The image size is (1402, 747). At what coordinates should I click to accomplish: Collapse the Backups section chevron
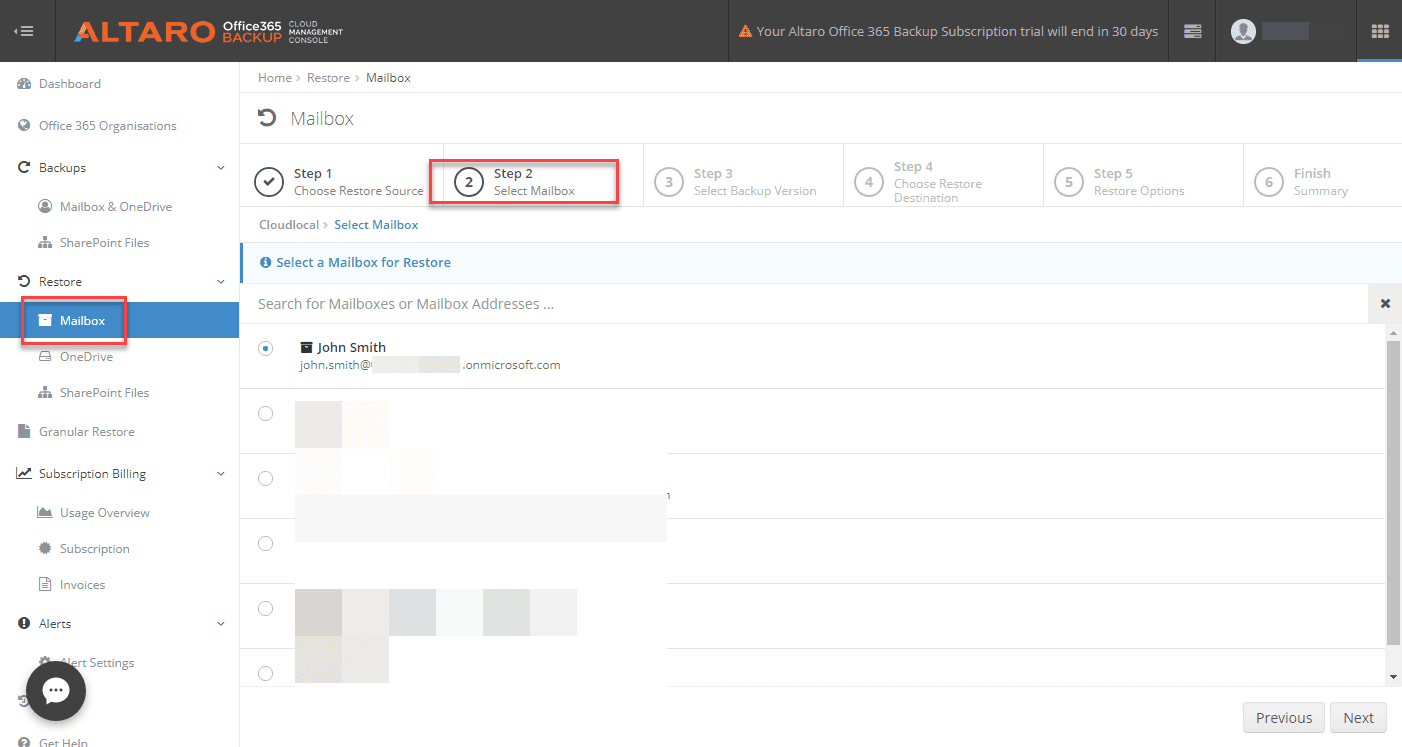(x=221, y=168)
